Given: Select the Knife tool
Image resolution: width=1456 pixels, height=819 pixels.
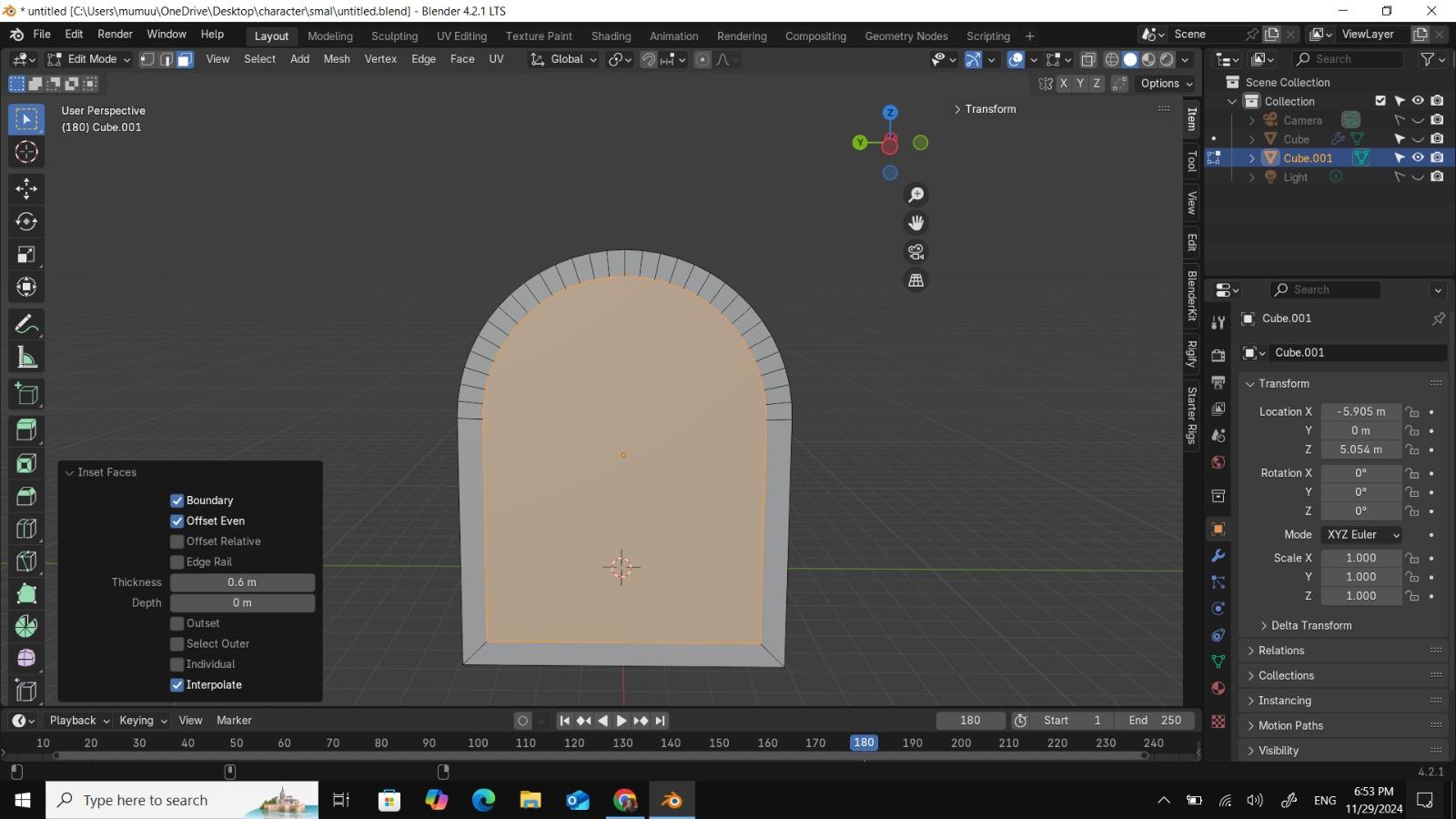Looking at the screenshot, I should [26, 561].
